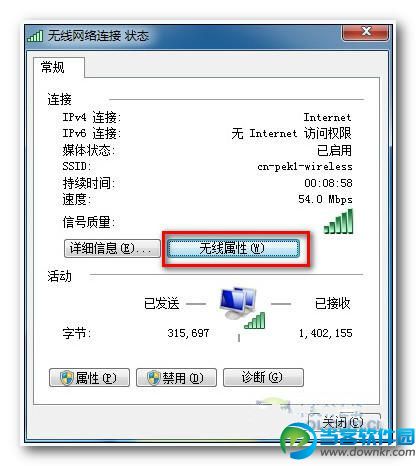Disable connection with 禁用(D) button
Screen dimensions: 416x466
(x=176, y=378)
